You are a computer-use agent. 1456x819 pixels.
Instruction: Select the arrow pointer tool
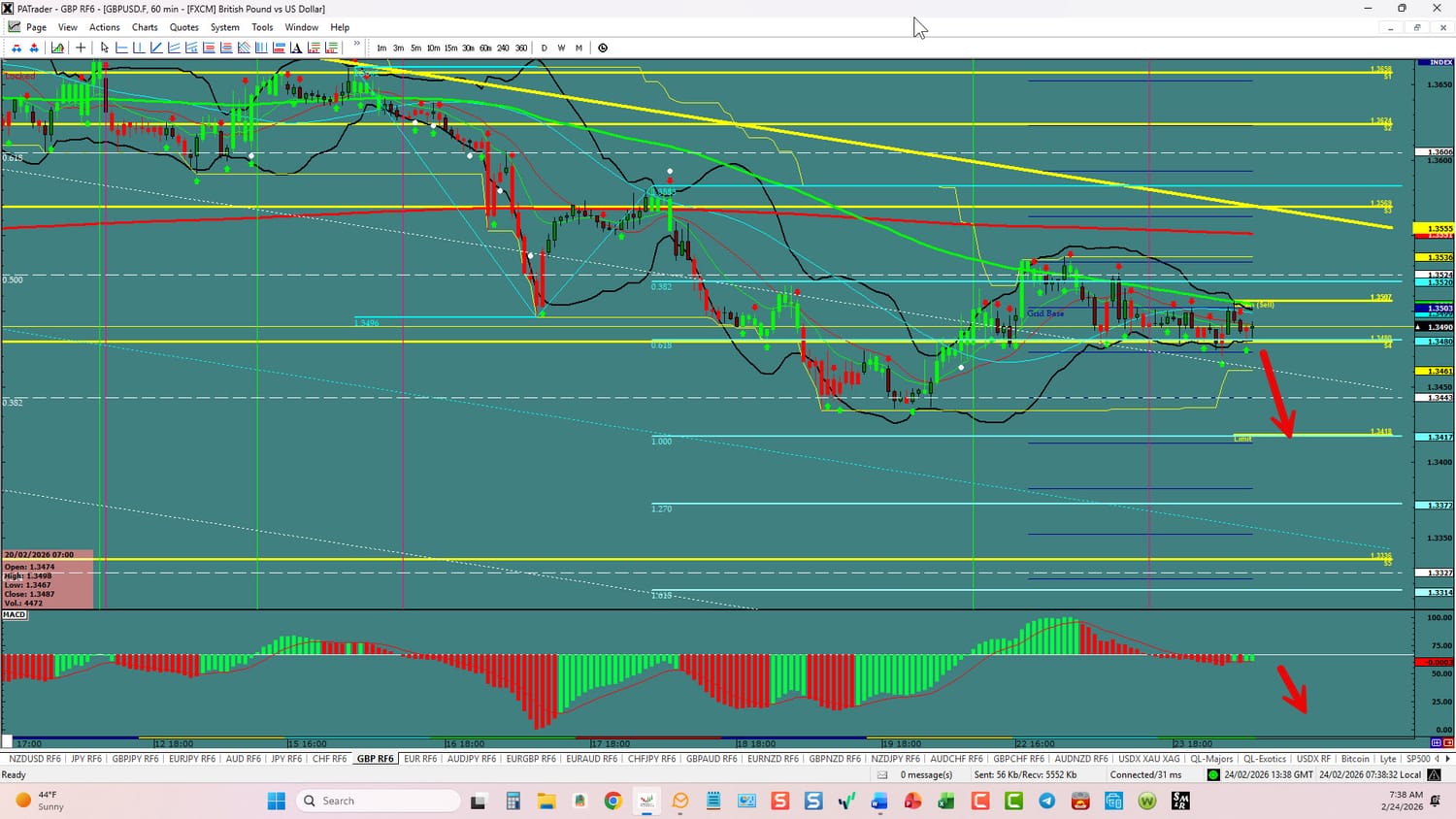coord(105,48)
